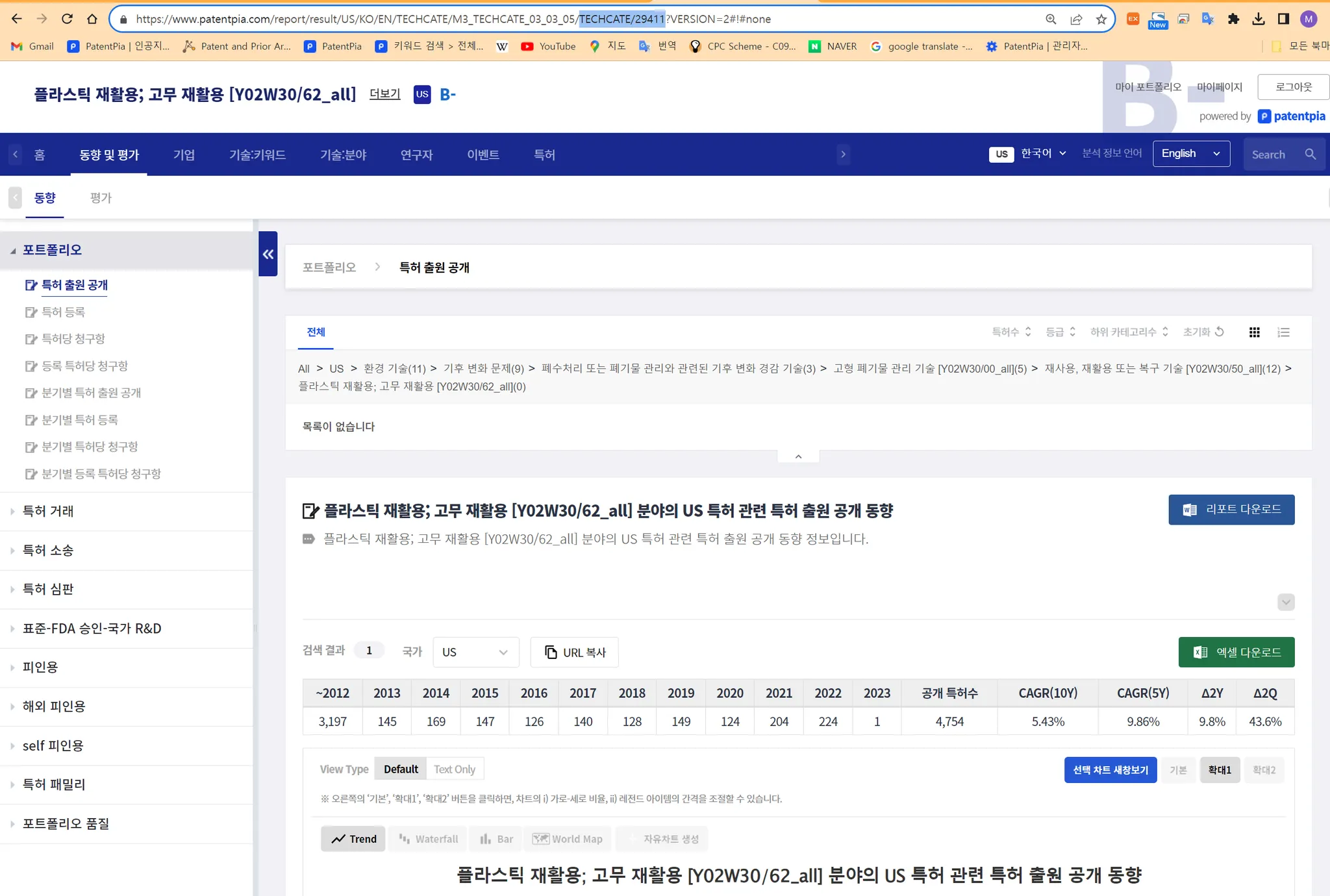Switch to 평가 sub-tab

coord(101,198)
